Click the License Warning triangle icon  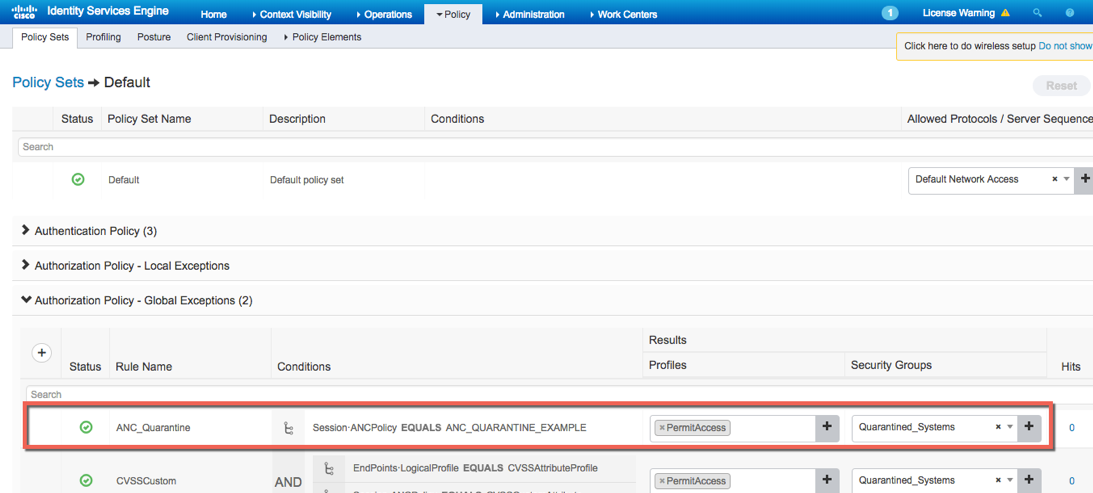pyautogui.click(x=1004, y=13)
